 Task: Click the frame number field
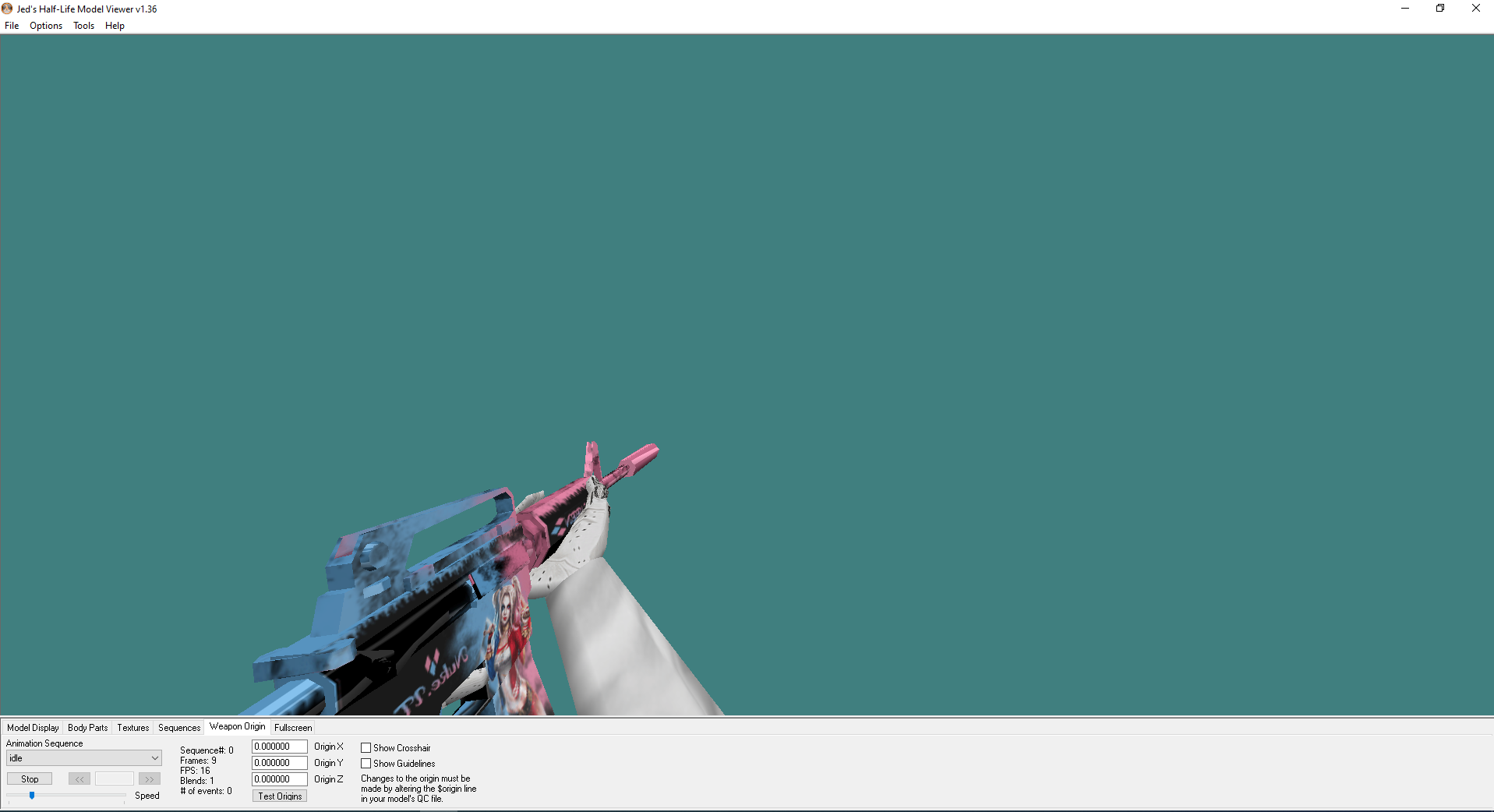tap(115, 779)
